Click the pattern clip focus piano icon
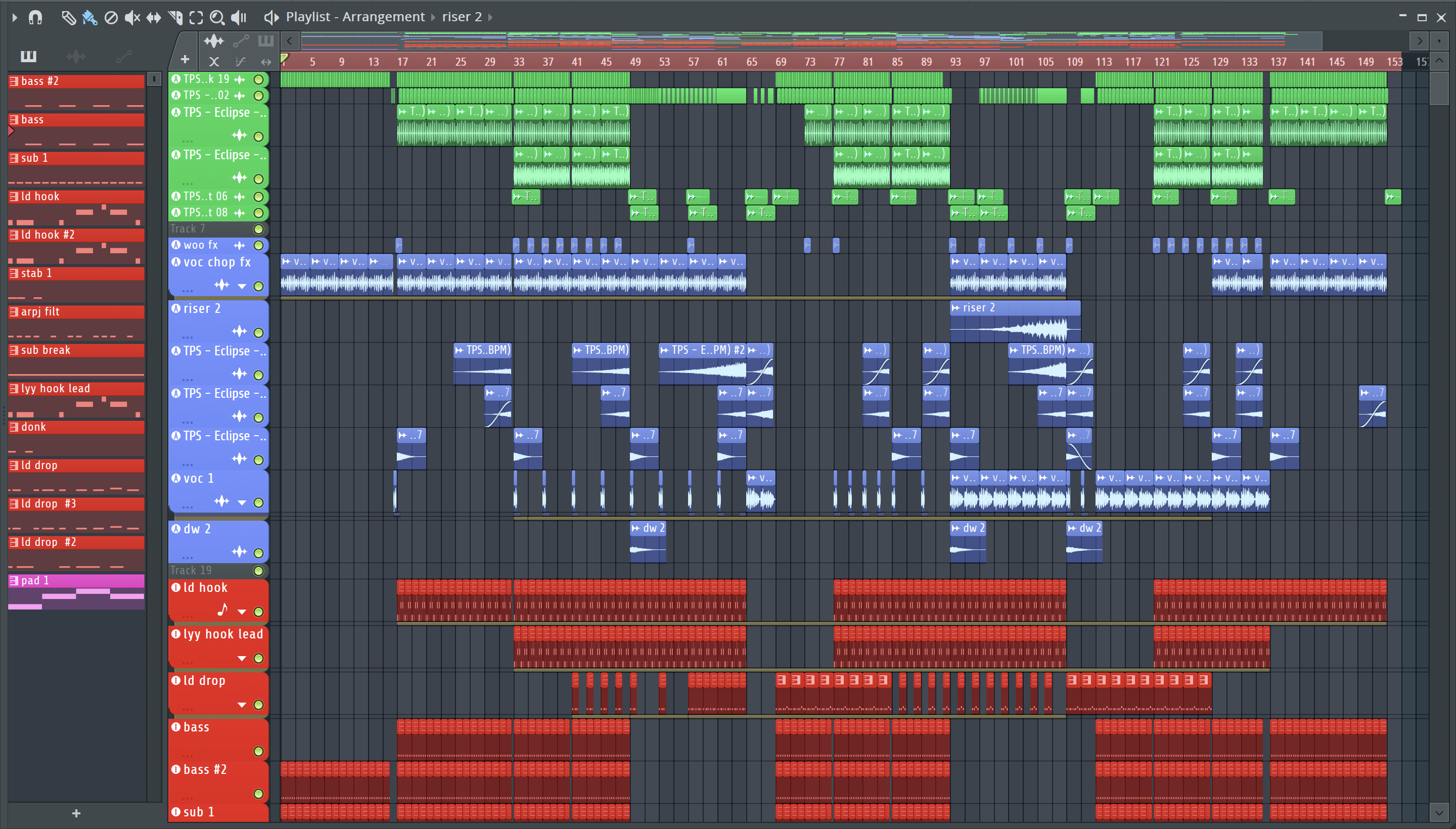 [265, 40]
